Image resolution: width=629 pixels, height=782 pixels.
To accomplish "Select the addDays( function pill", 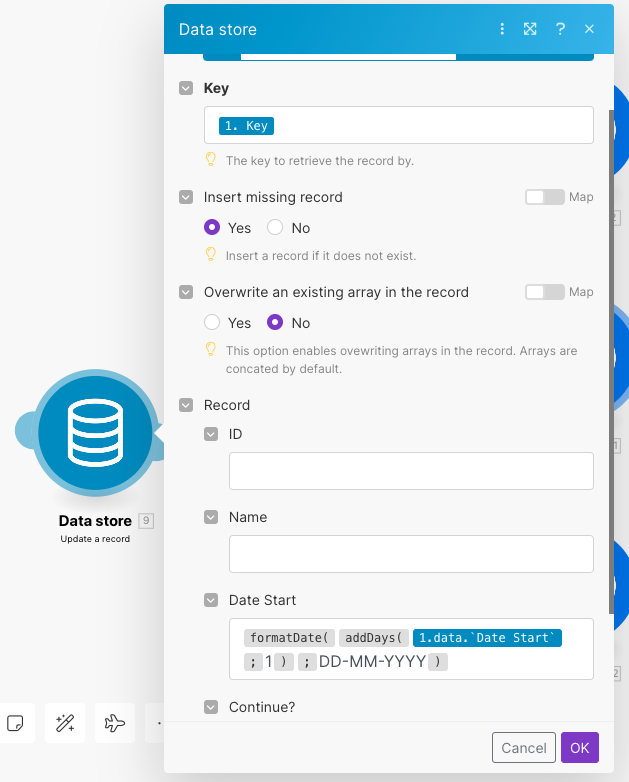I will tap(374, 638).
